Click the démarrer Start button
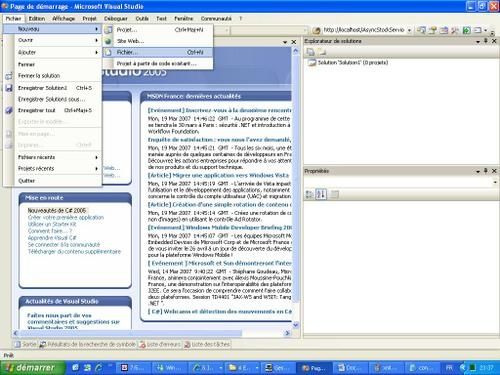 coord(33,368)
